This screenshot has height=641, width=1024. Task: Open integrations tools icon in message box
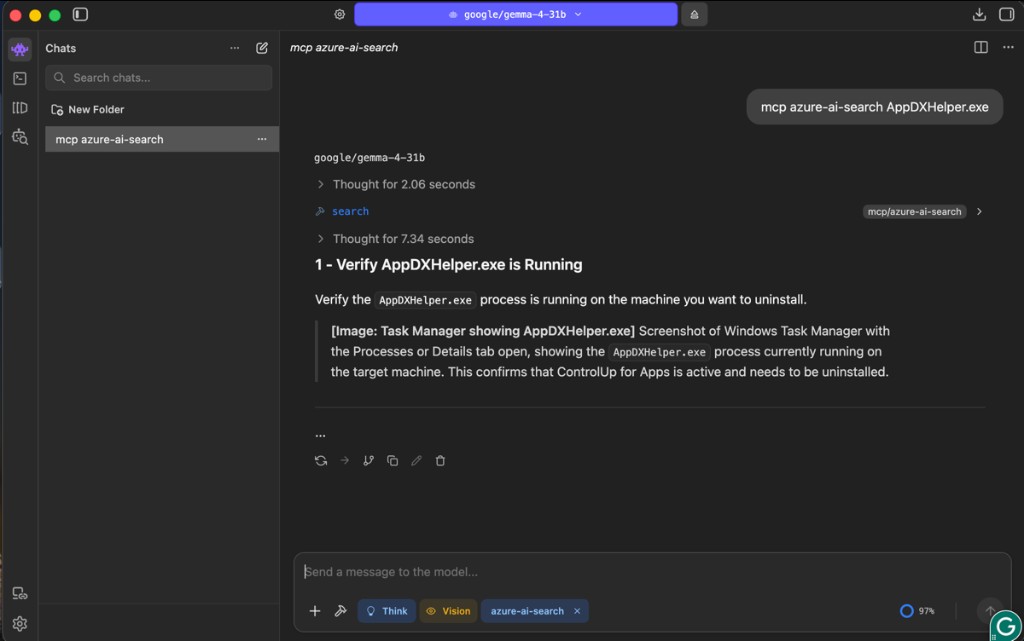(340, 611)
